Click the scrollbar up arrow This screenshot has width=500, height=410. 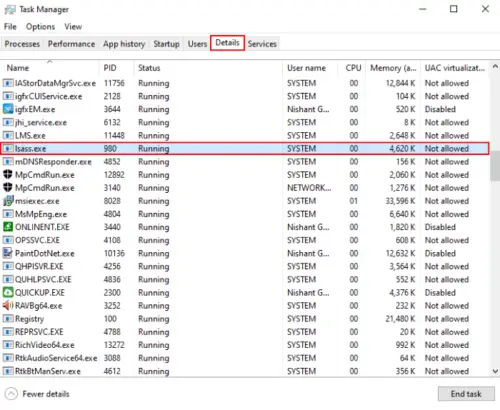(x=495, y=67)
